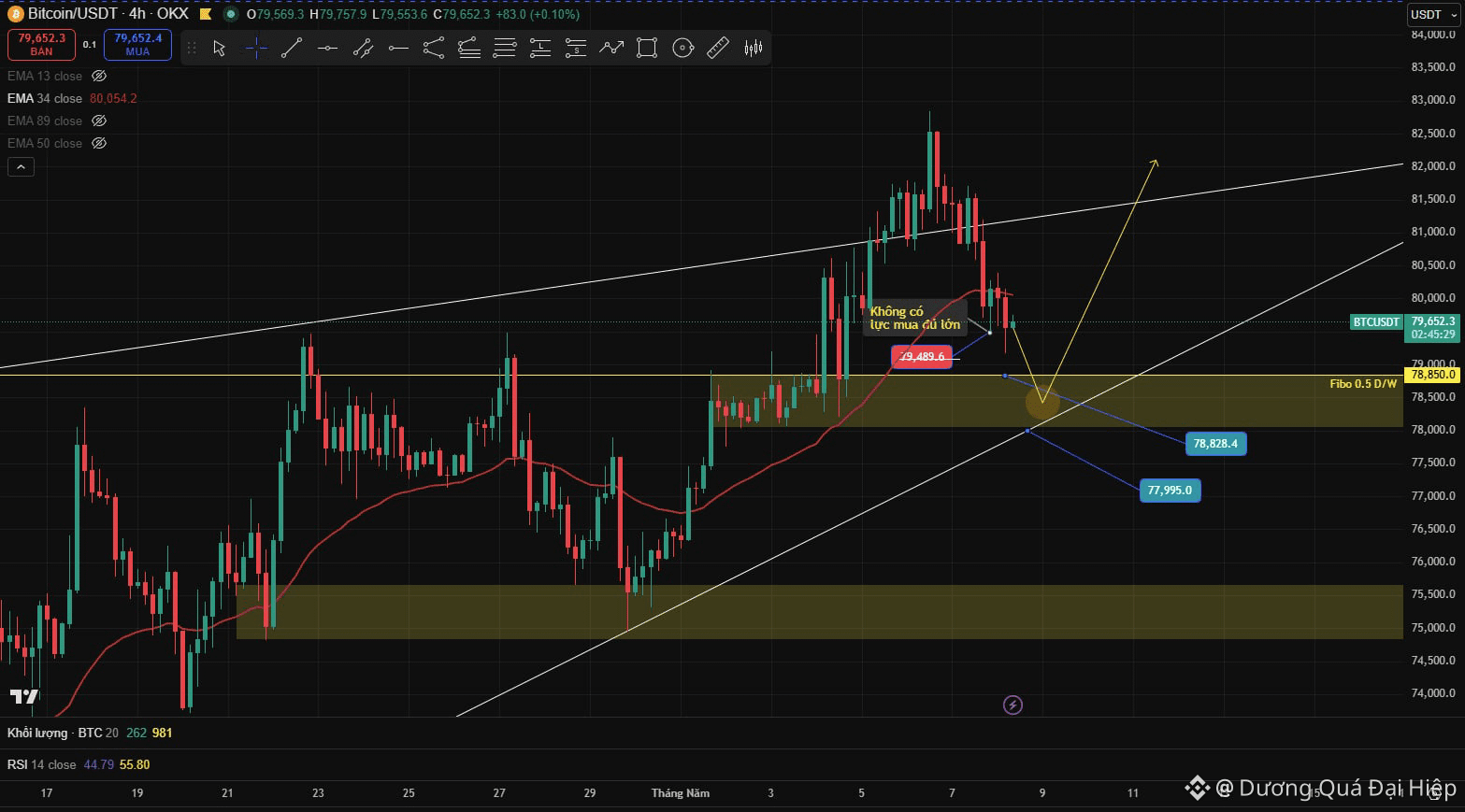The image size is (1465, 812).
Task: Click the blue MUA buy button
Action: (x=137, y=44)
